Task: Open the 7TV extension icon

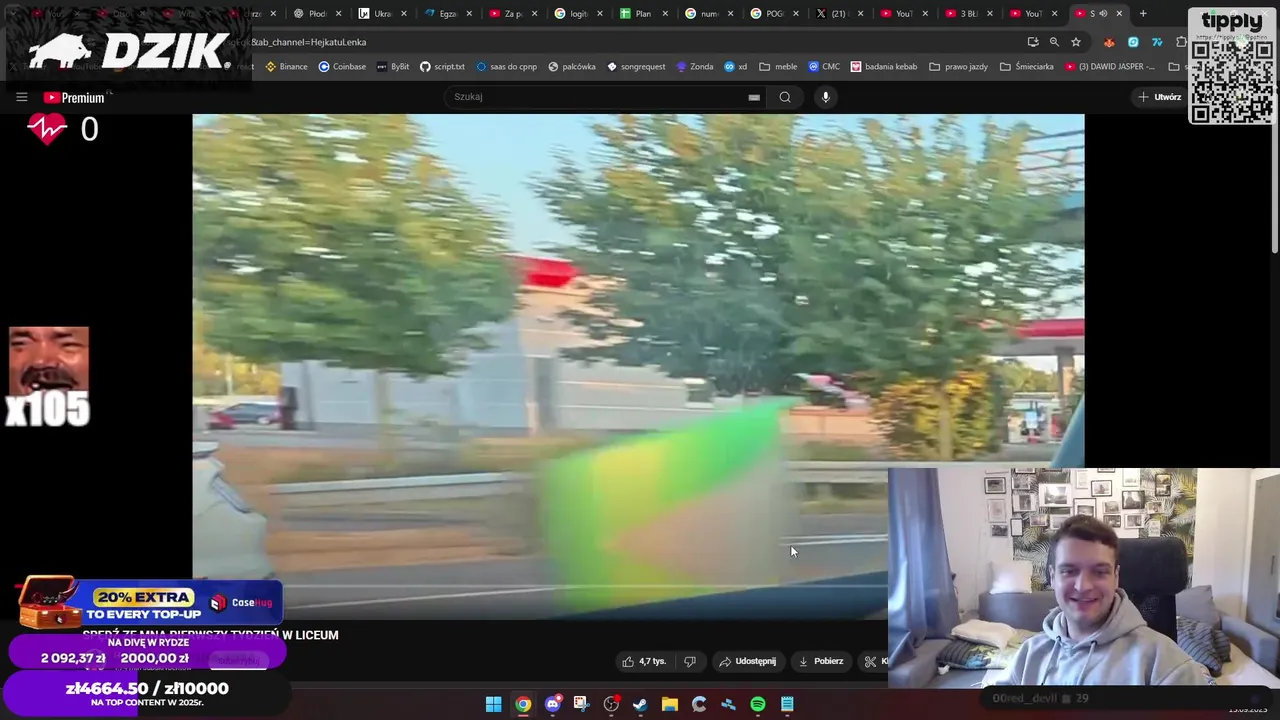Action: point(1157,42)
